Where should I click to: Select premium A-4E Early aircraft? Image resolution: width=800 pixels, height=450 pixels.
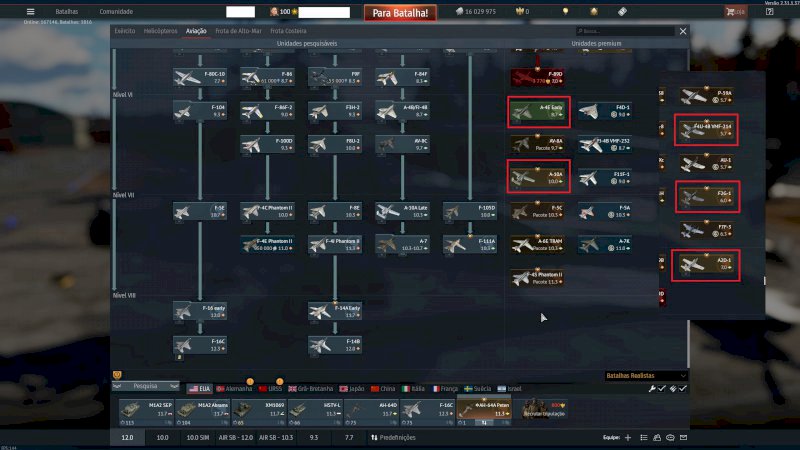coord(538,111)
